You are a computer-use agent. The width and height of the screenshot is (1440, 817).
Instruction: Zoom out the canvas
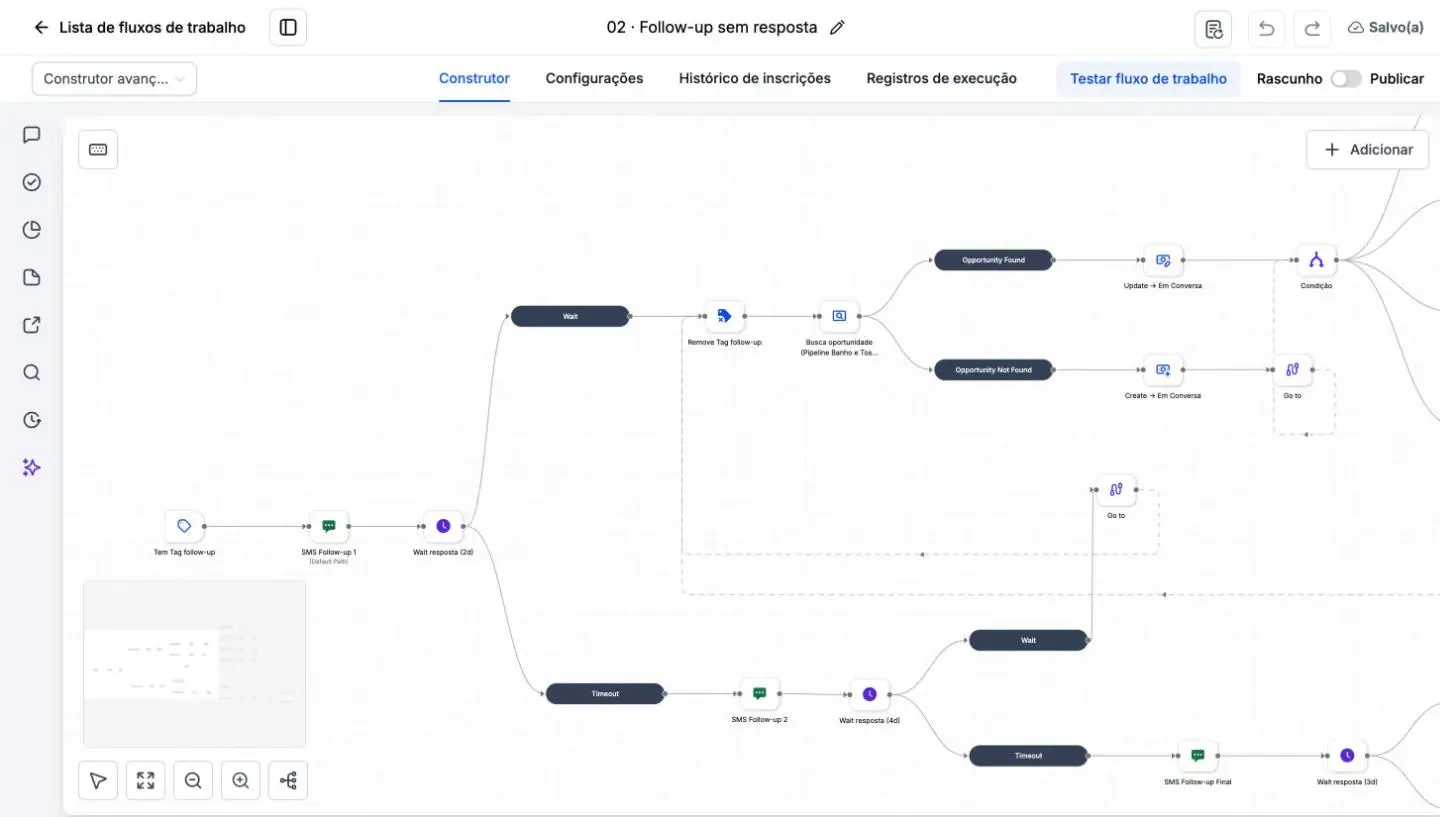tap(193, 781)
